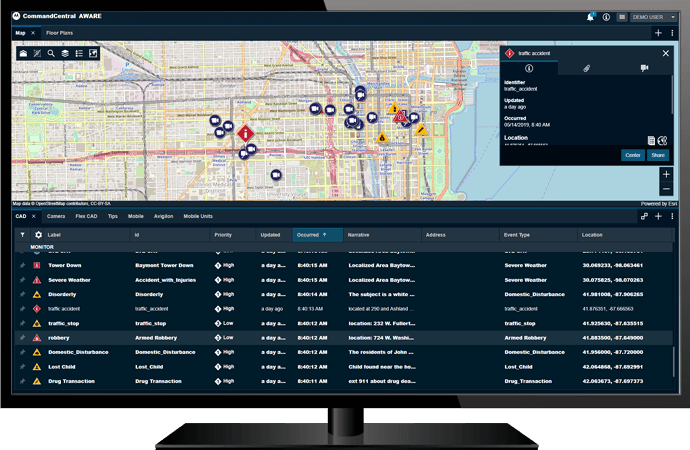
Task: Select the Armed Robbery id cell
Action: (156, 338)
